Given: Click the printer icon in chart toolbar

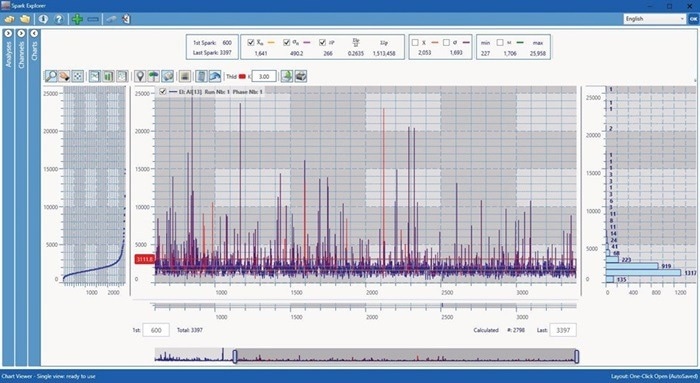Looking at the screenshot, I should pyautogui.click(x=300, y=76).
